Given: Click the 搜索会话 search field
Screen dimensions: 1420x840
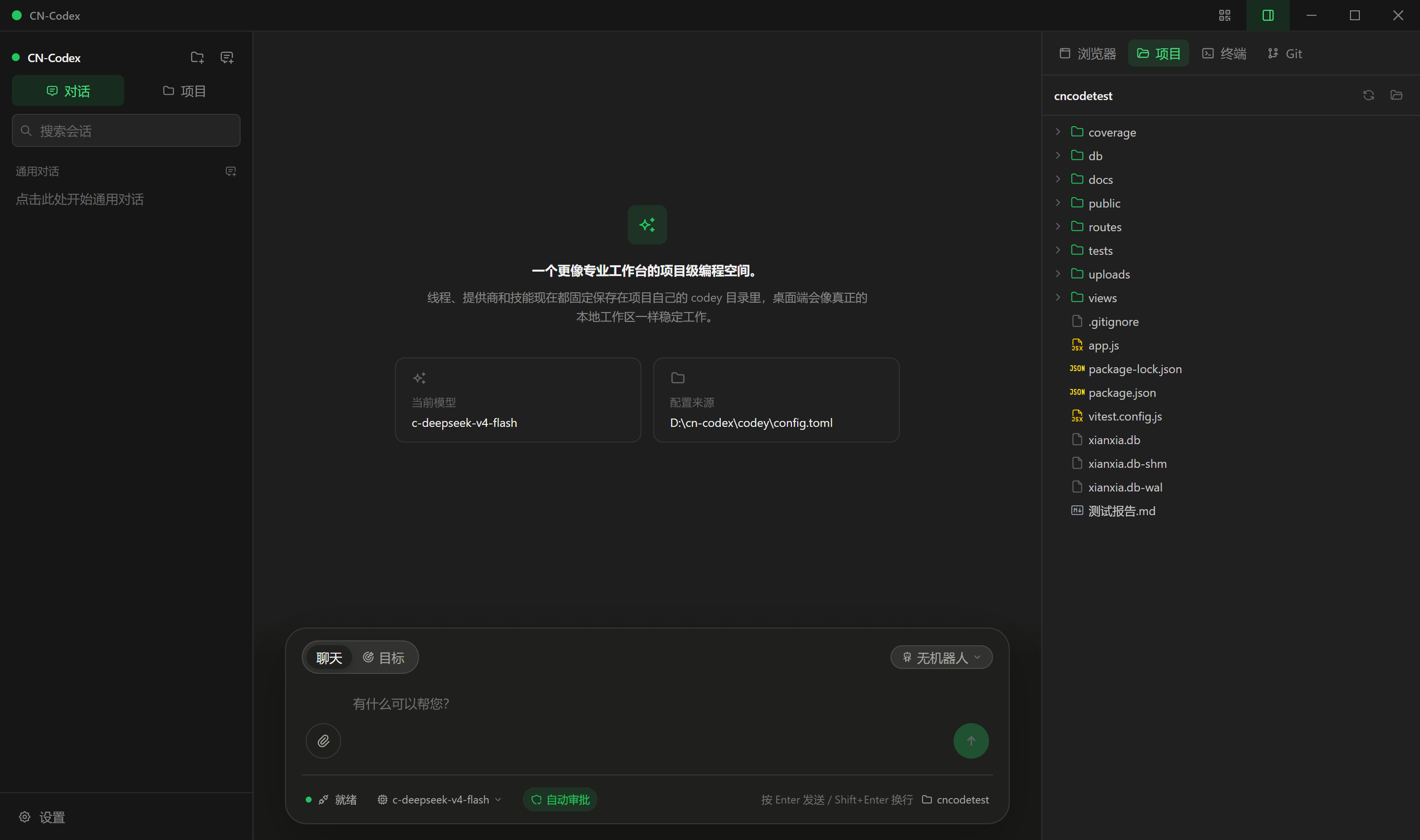Looking at the screenshot, I should tap(126, 131).
